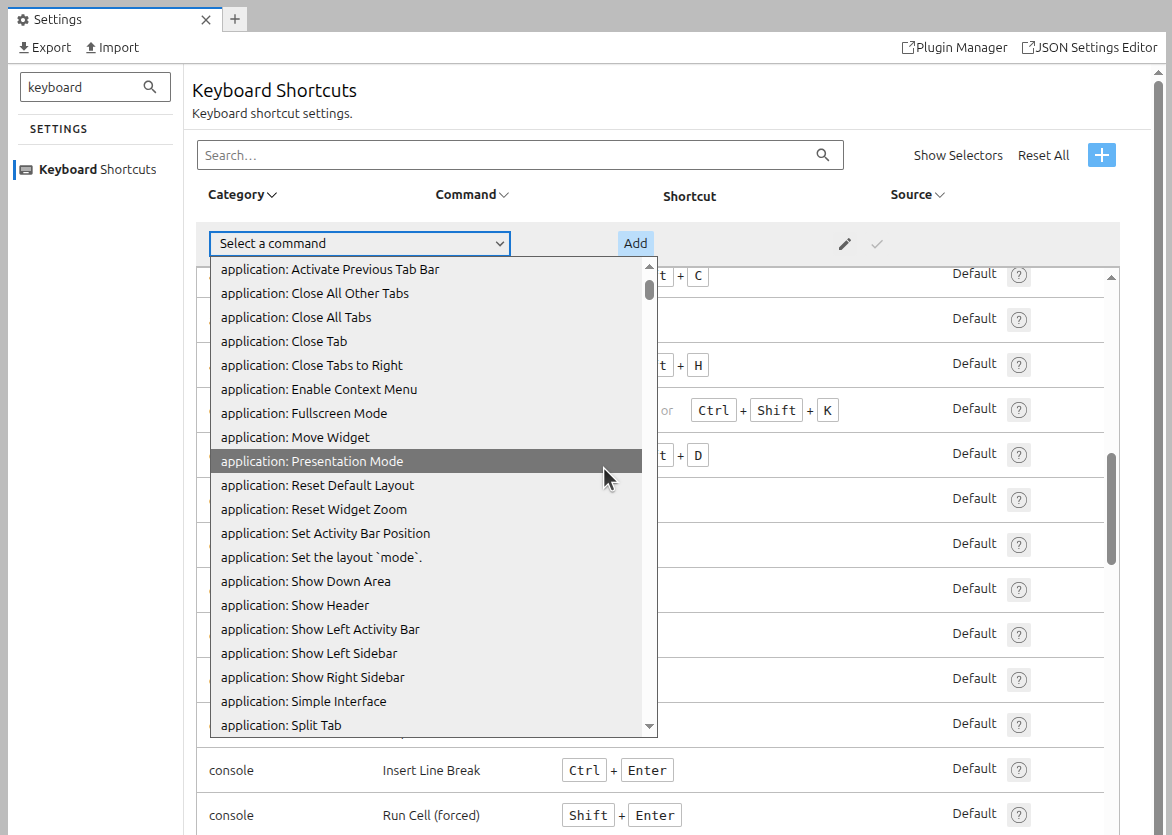
Task: Choose application: Enable Context Menu
Action: point(426,389)
